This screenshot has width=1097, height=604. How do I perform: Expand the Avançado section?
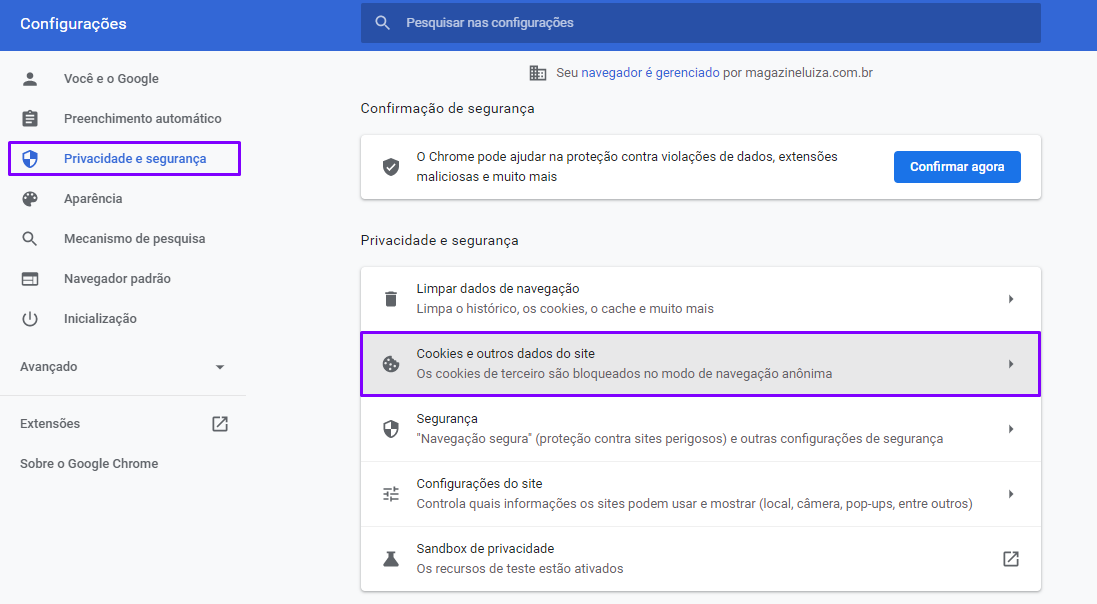click(x=219, y=366)
